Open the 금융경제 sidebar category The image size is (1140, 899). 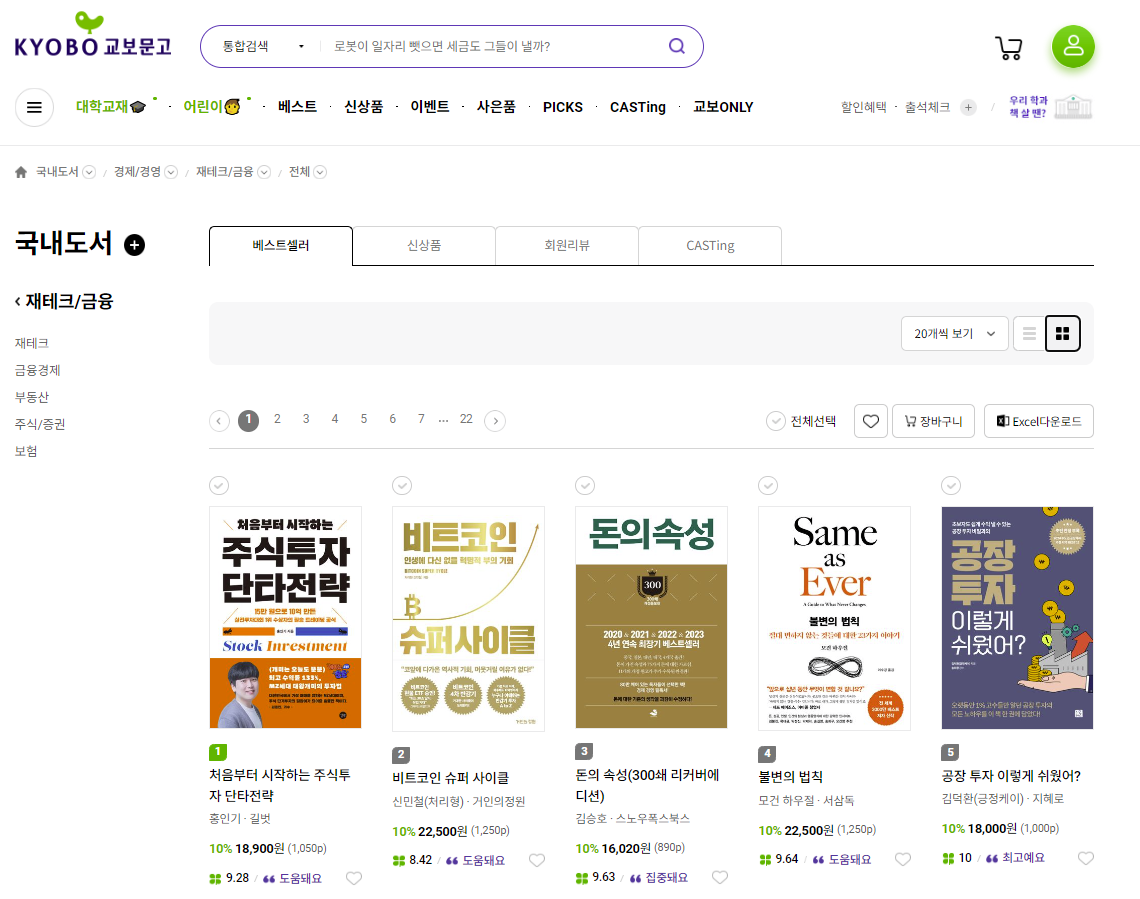tap(38, 371)
